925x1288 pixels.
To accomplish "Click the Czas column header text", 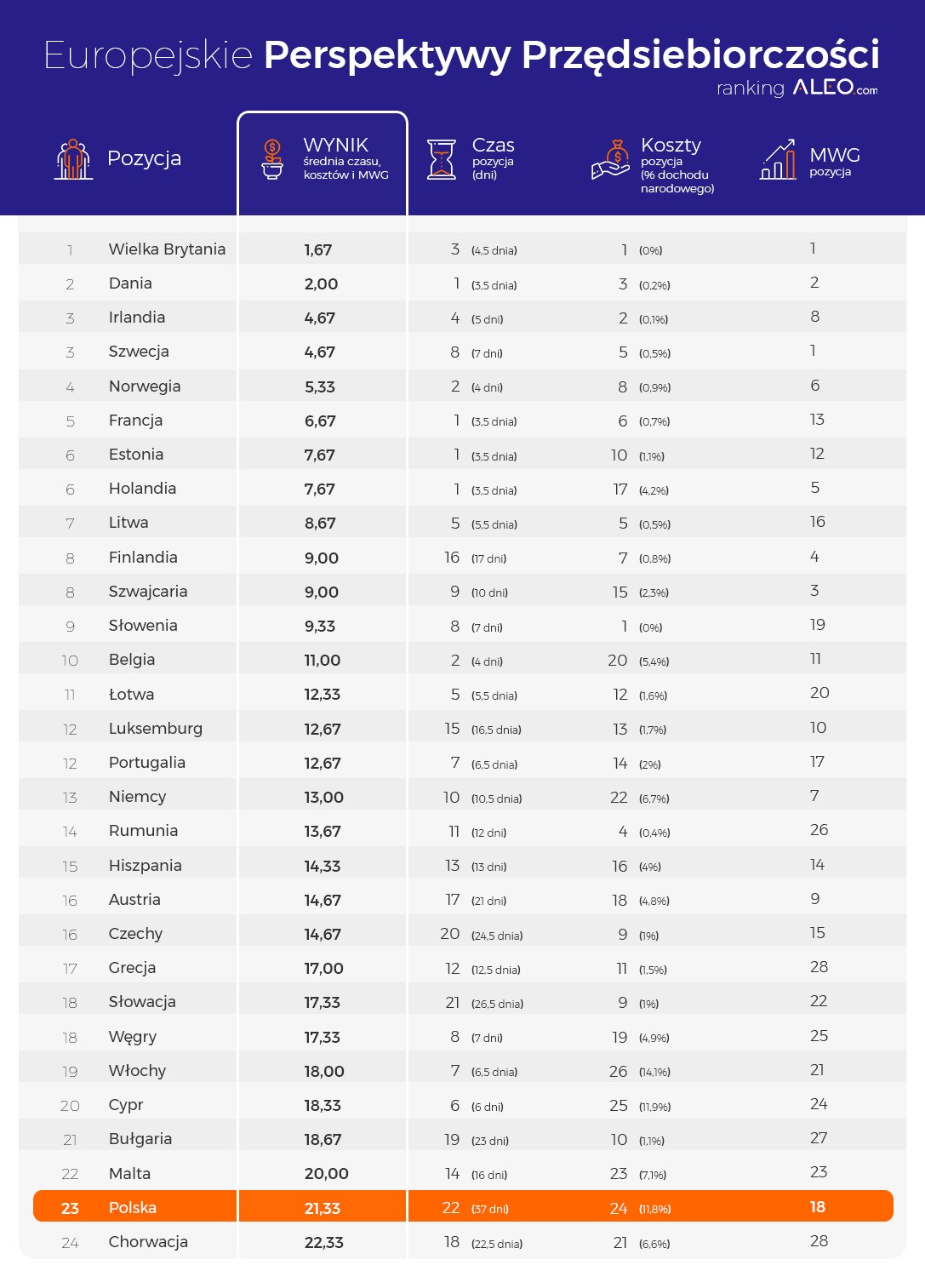I will [x=493, y=146].
